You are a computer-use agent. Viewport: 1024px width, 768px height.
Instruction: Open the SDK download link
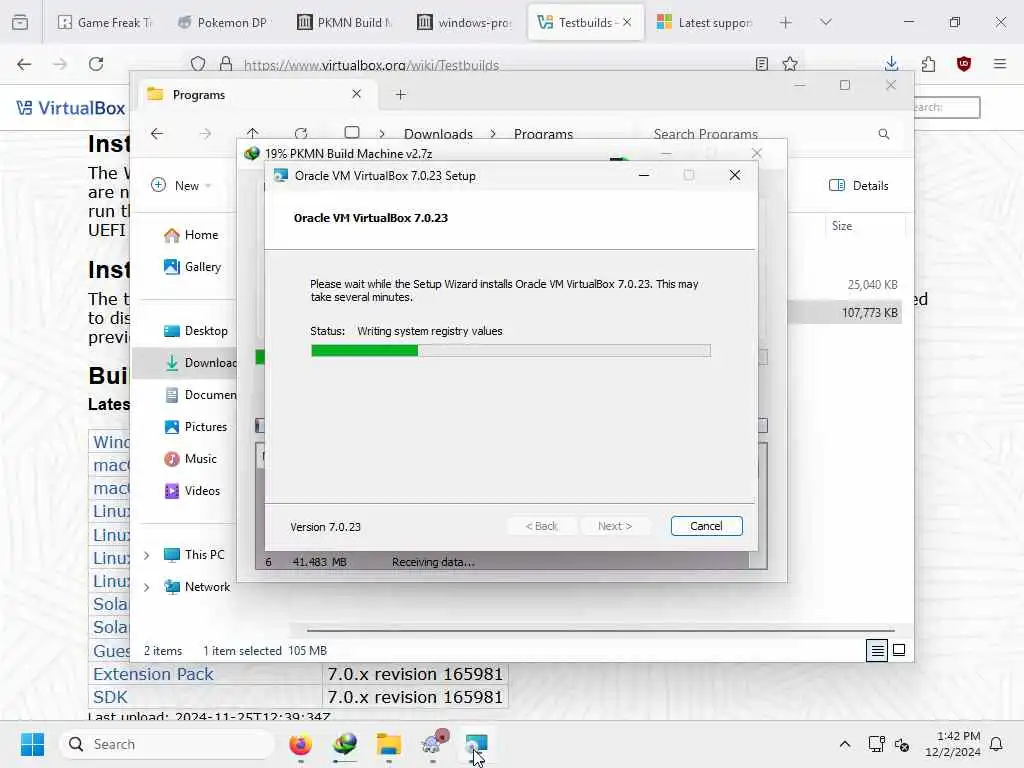pos(110,697)
